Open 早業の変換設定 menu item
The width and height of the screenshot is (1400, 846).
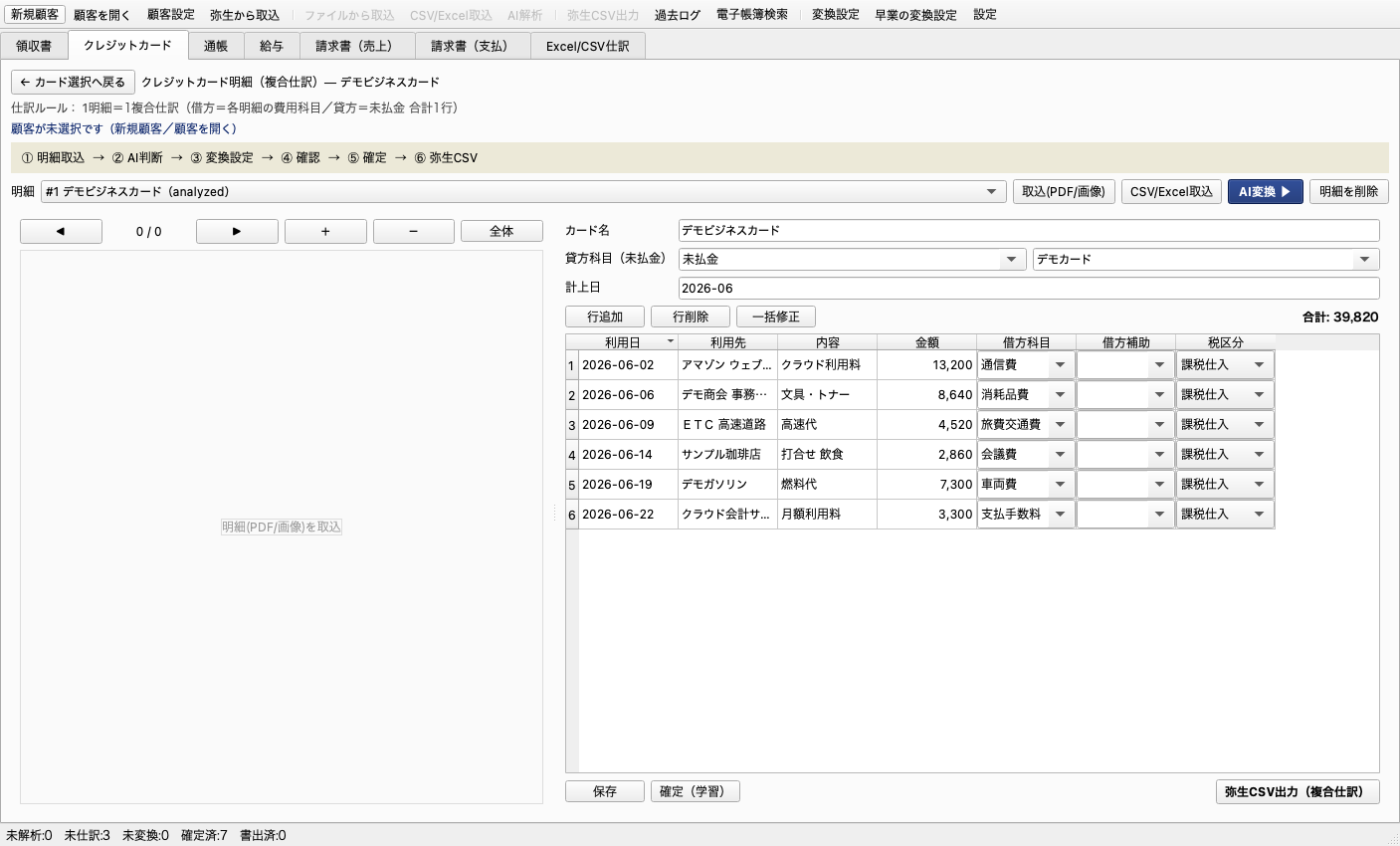(x=916, y=15)
